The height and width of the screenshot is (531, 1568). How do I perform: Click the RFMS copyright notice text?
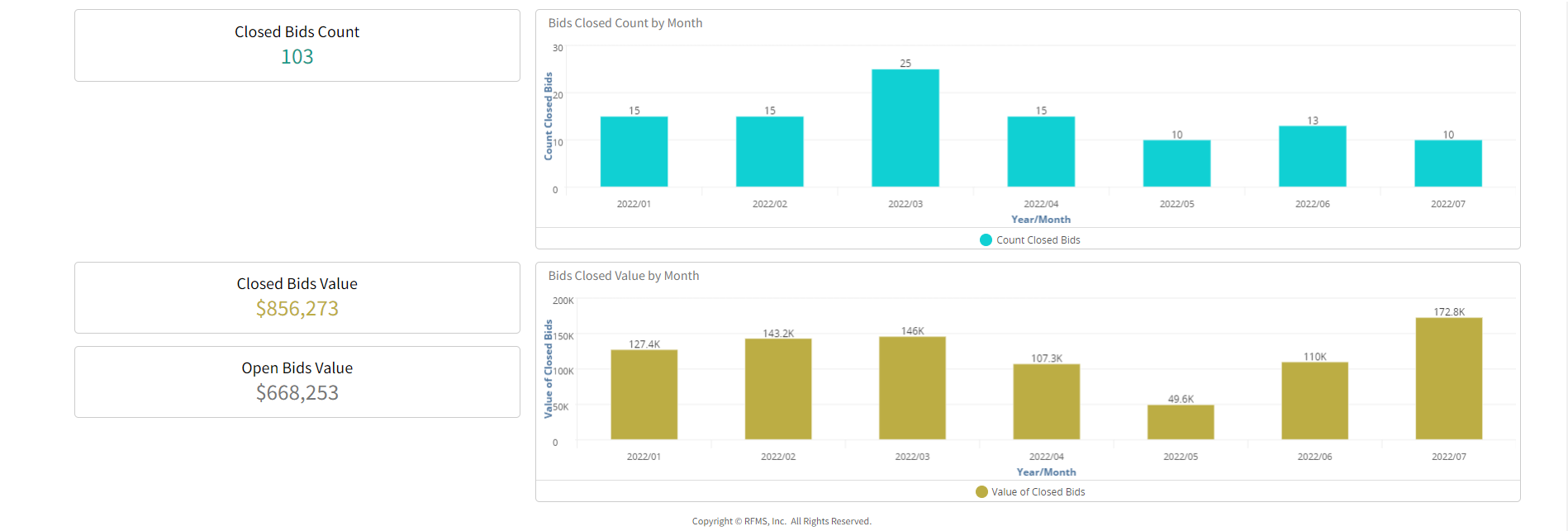click(782, 521)
